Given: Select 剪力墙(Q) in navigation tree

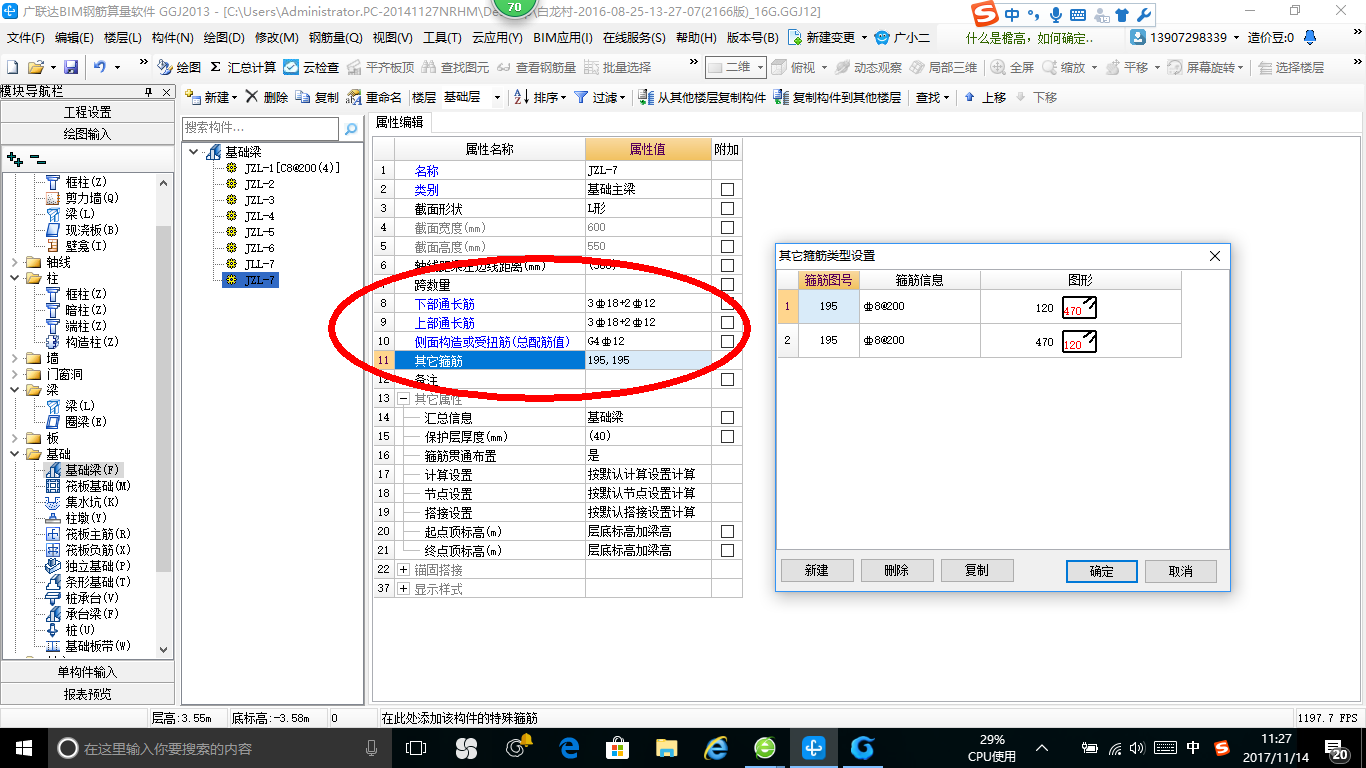Looking at the screenshot, I should click(91, 198).
